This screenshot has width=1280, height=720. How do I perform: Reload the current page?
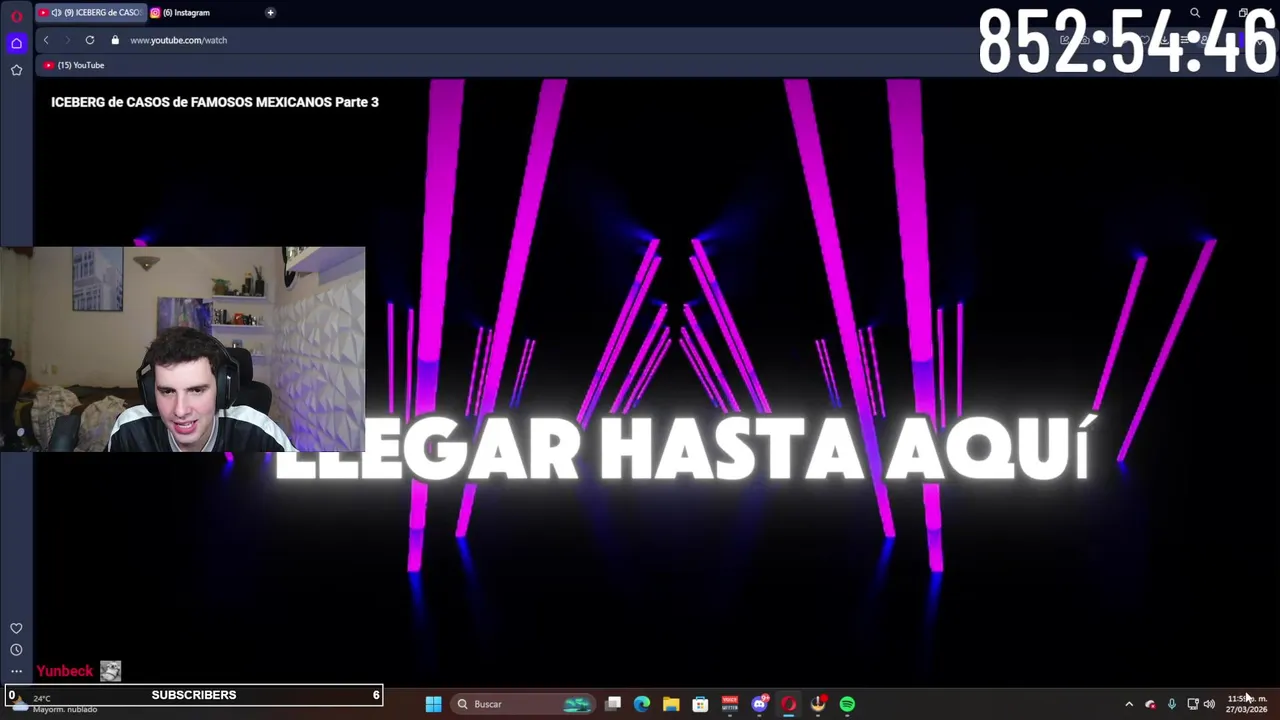click(90, 40)
